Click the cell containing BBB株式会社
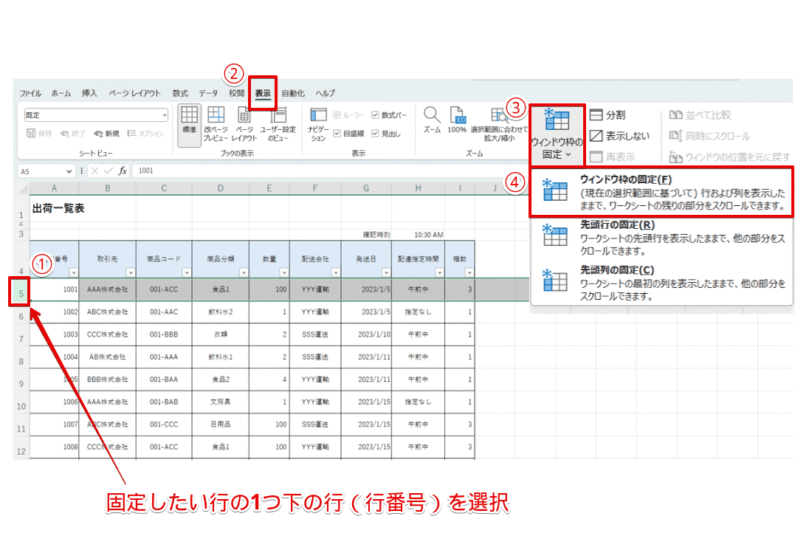The height and width of the screenshot is (553, 812). click(108, 380)
